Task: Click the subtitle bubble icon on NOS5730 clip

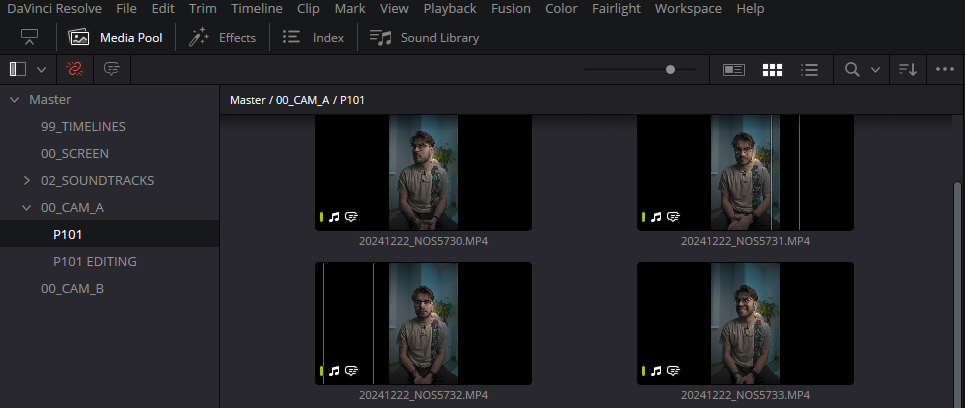Action: [x=351, y=217]
